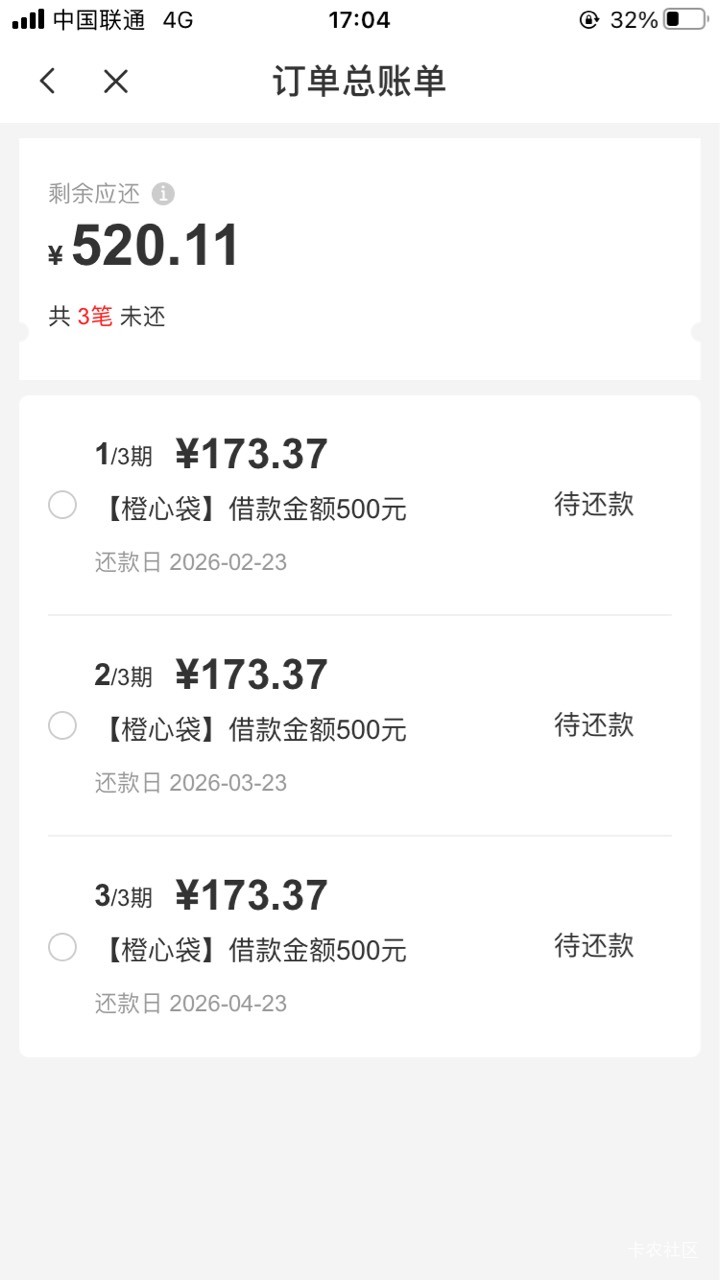Tap 待还款 status for 1/3期
This screenshot has height=1280, width=720.
click(x=594, y=504)
